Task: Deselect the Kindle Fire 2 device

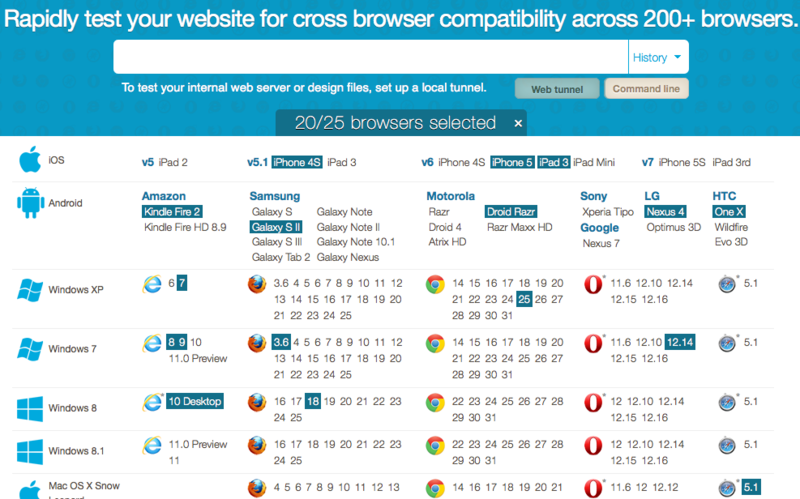Action: pyautogui.click(x=172, y=212)
